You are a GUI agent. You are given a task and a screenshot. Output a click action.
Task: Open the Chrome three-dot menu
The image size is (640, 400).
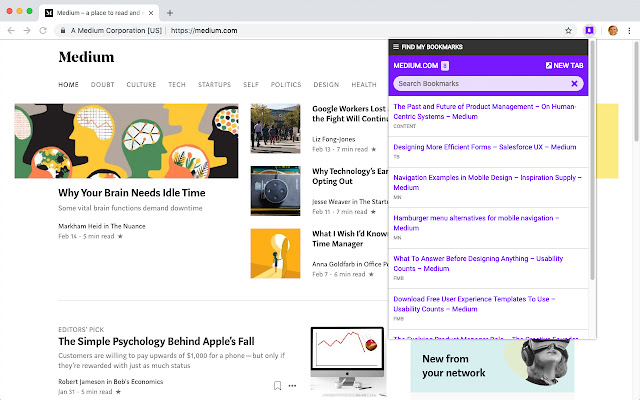click(x=629, y=31)
